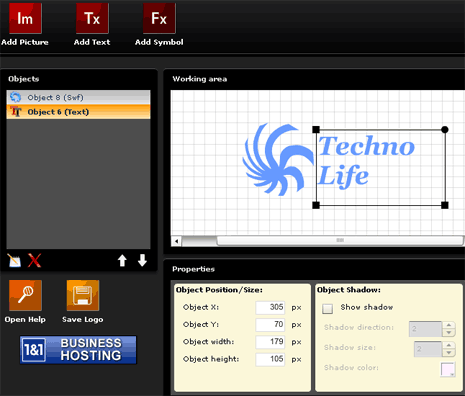Open Help with magnifier icon

point(25,295)
